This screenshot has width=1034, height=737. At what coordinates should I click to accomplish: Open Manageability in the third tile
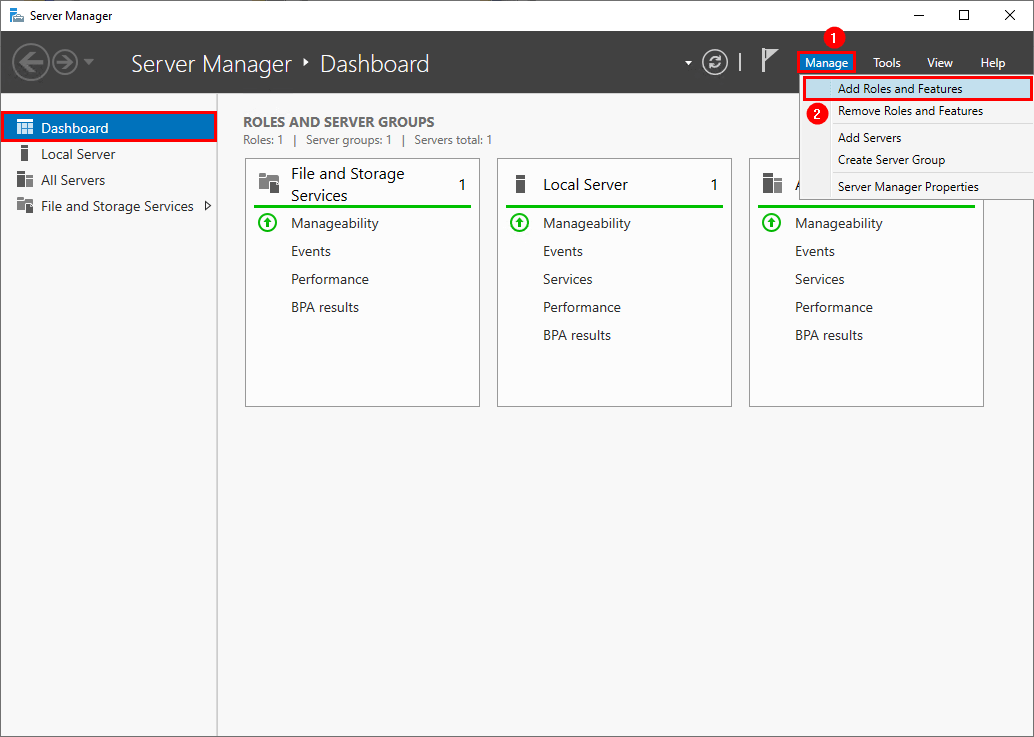point(838,223)
